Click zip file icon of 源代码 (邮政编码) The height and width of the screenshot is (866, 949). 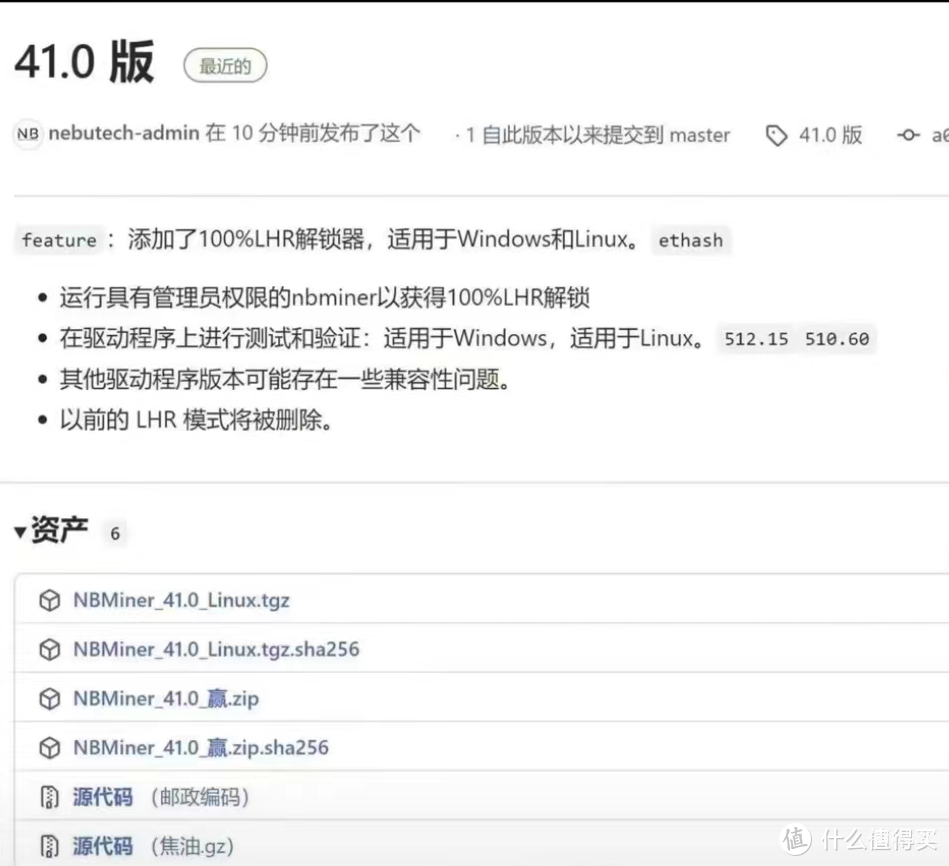click(50, 797)
